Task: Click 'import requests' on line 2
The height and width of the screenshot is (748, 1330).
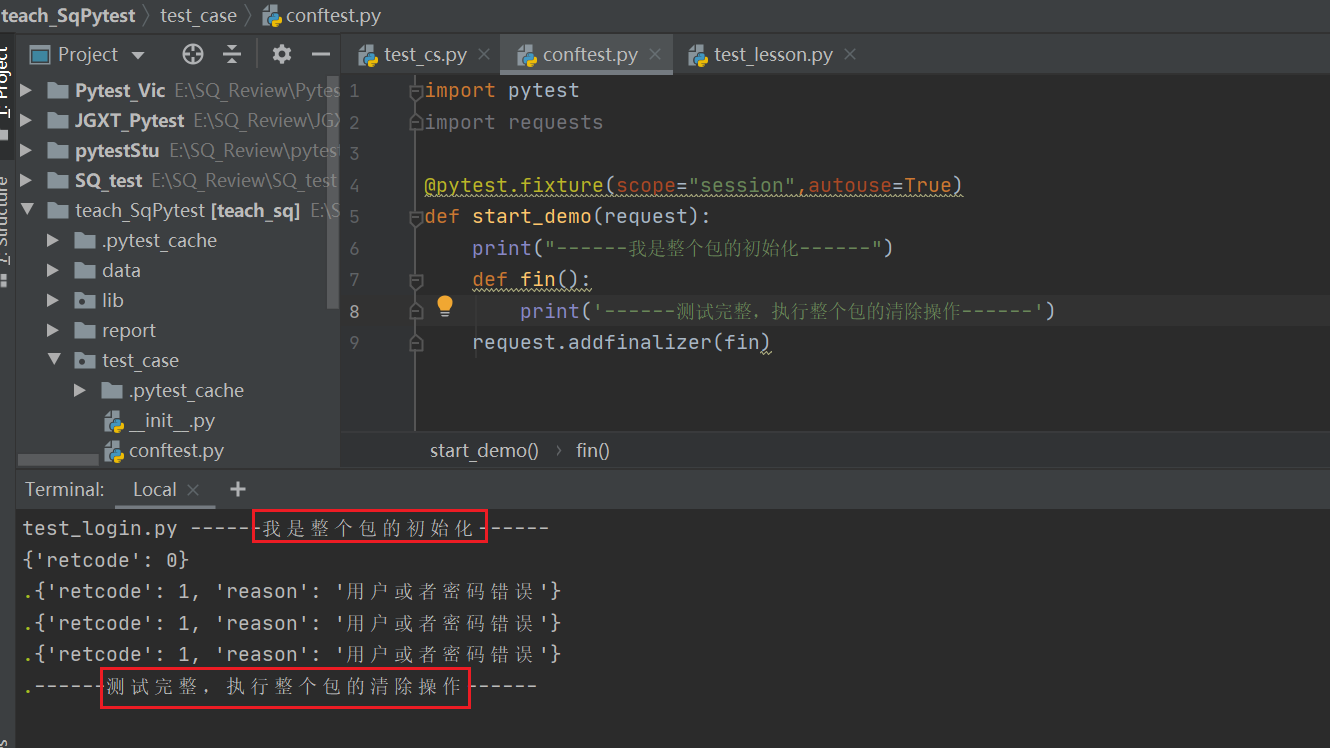Action: click(x=514, y=122)
